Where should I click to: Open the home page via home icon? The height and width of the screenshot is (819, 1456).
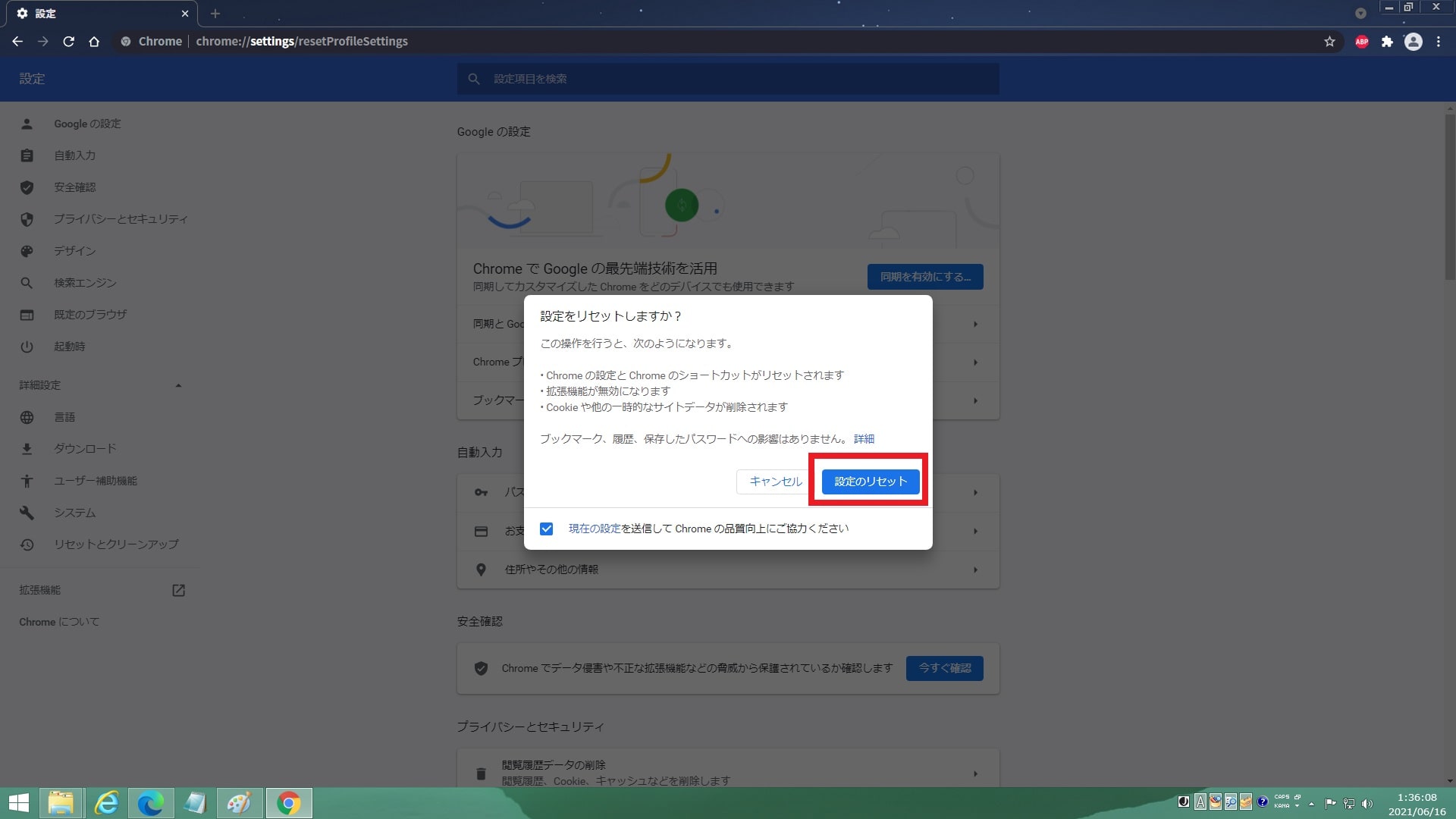(x=94, y=42)
